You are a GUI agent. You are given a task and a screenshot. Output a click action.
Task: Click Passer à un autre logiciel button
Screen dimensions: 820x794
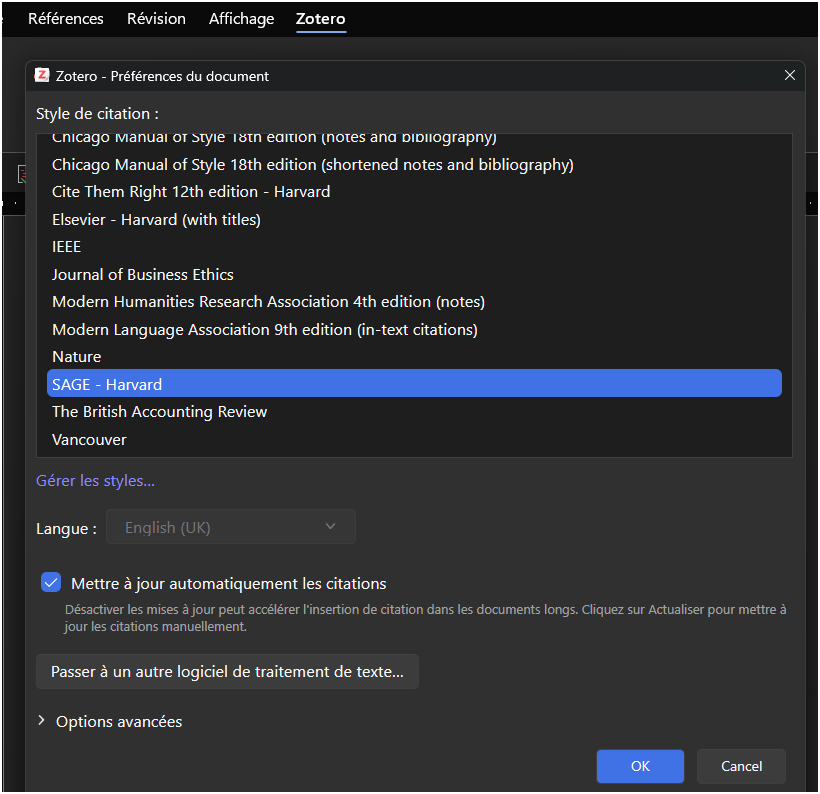[x=227, y=672]
